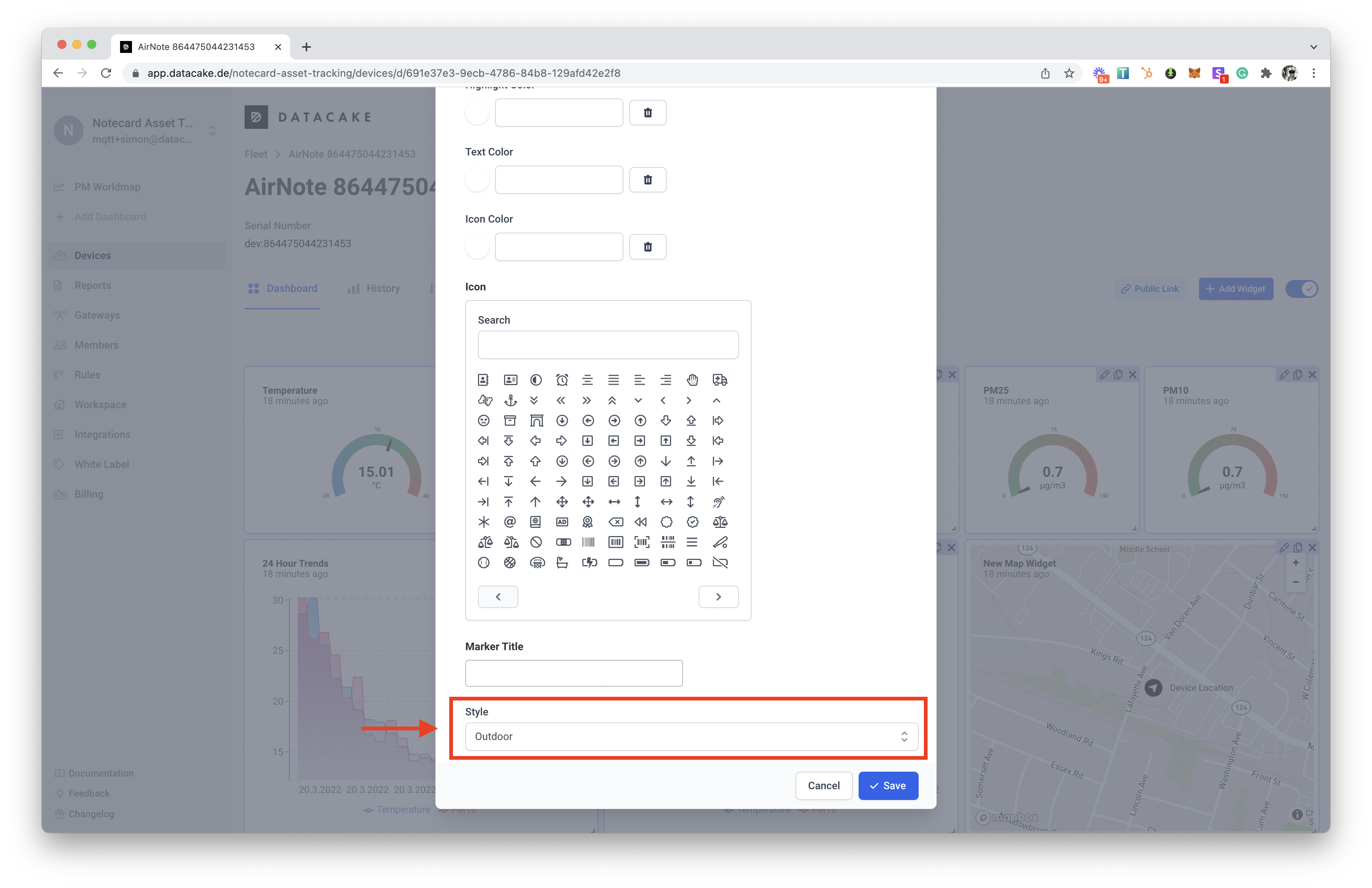Pick the angry face icon
This screenshot has width=1372, height=888.
[484, 421]
